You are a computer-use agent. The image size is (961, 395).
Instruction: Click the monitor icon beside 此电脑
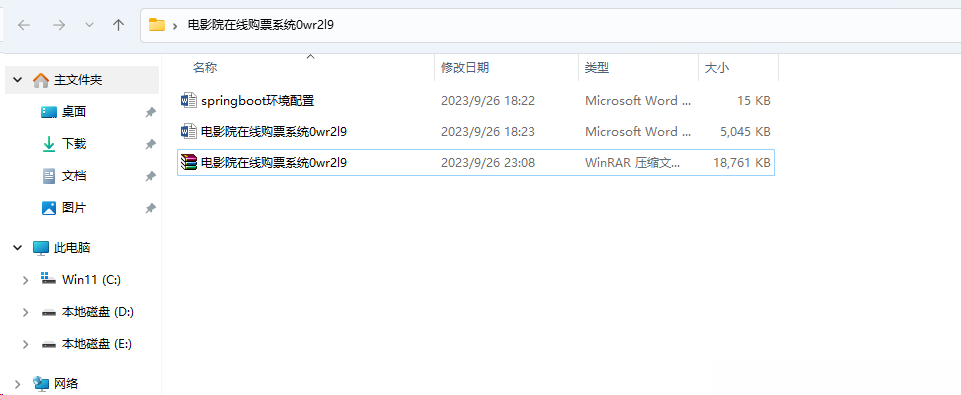coord(41,248)
